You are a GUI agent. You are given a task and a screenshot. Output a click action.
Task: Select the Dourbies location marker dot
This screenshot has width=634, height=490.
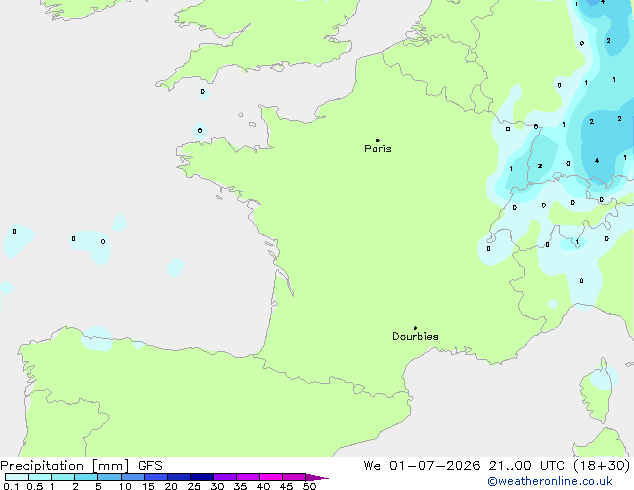415,328
